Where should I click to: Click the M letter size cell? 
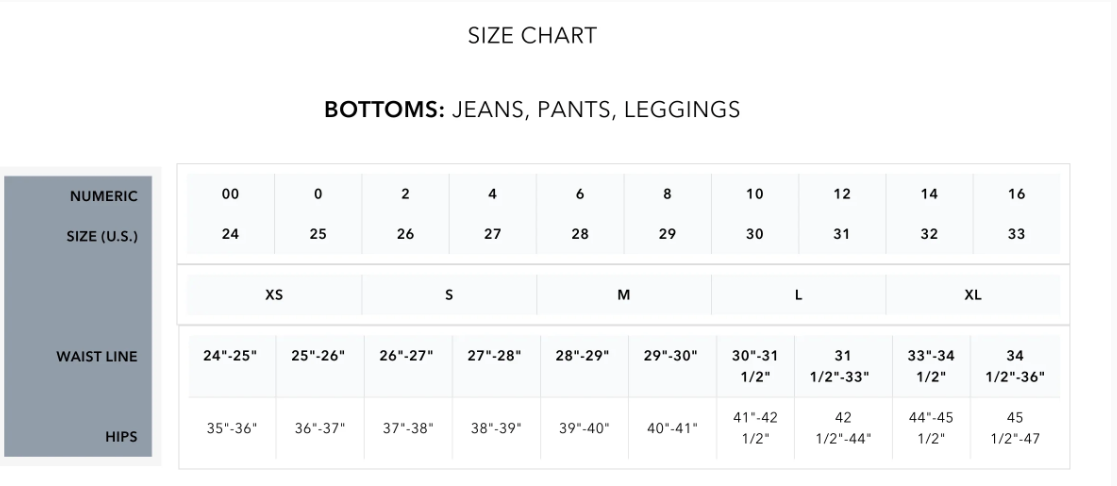point(624,295)
